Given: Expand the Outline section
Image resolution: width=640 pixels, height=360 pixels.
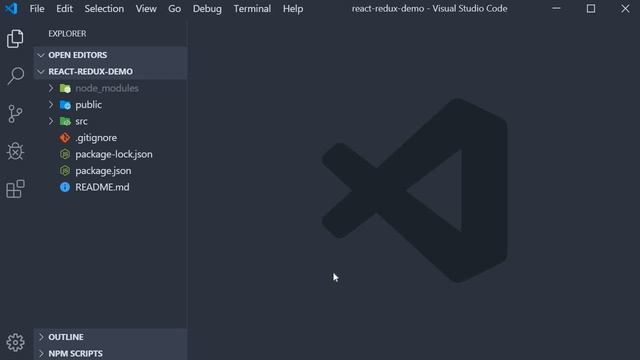Looking at the screenshot, I should pyautogui.click(x=41, y=337).
